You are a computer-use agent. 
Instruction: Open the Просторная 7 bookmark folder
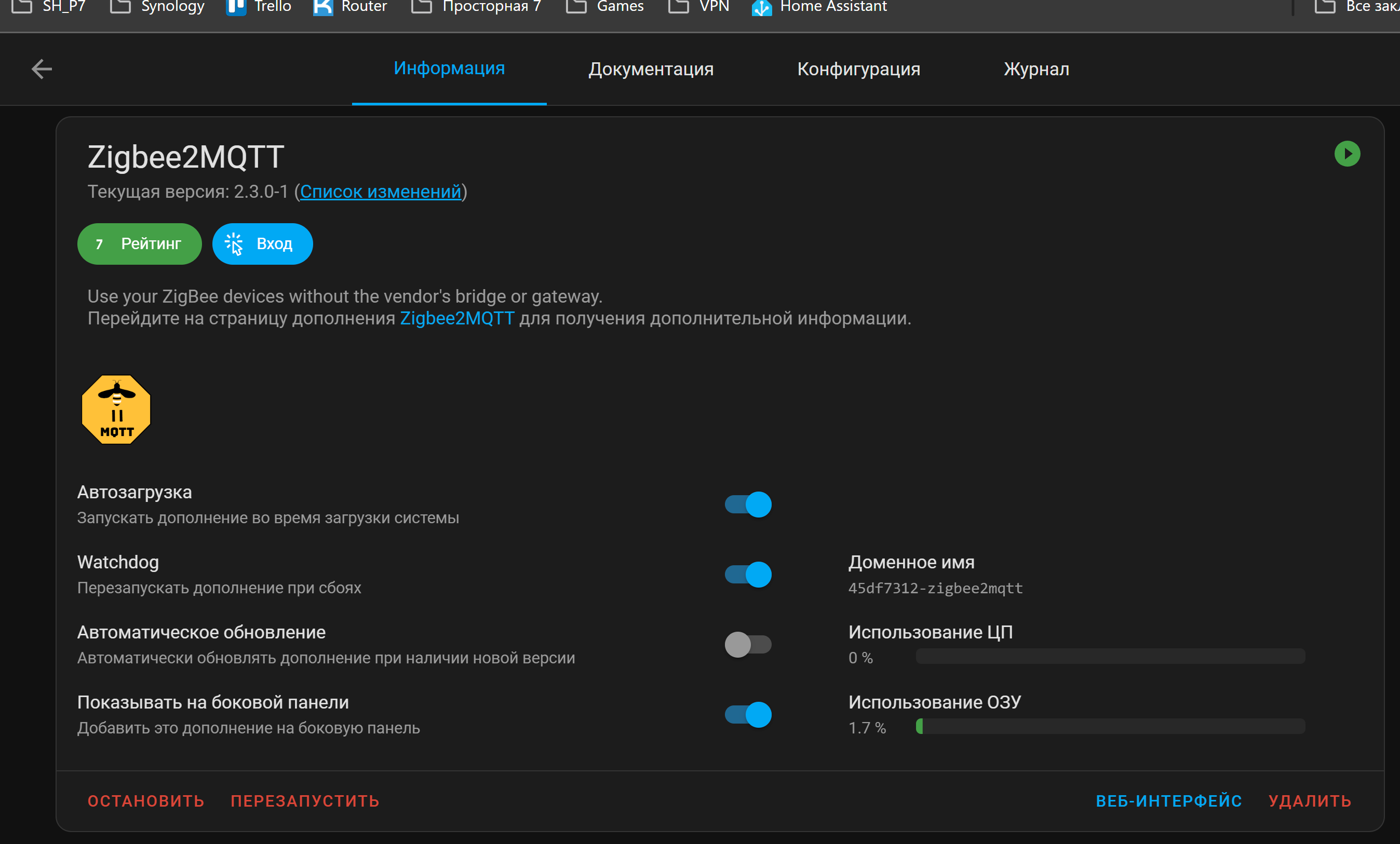476,7
